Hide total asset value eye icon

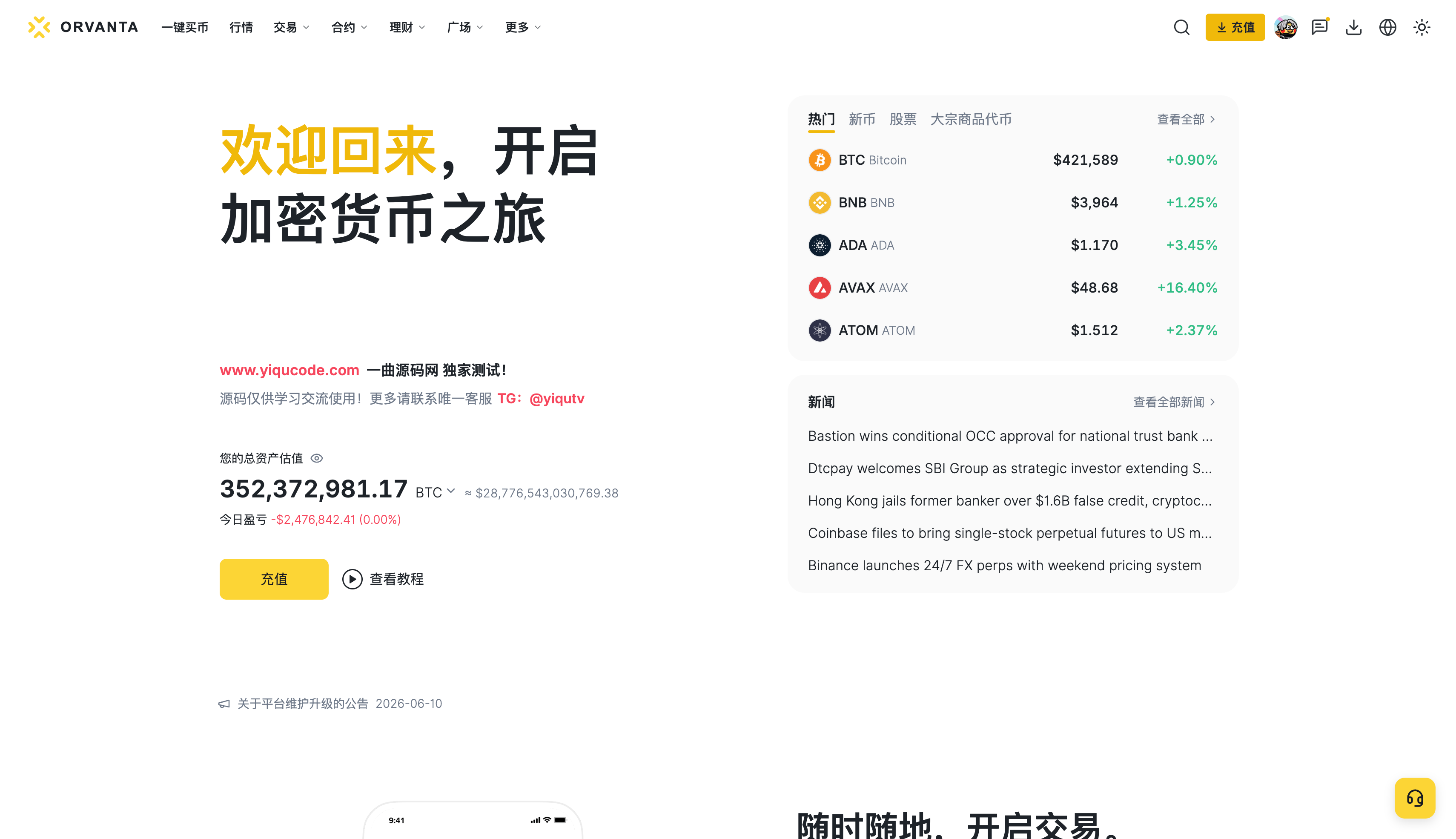[x=317, y=458]
